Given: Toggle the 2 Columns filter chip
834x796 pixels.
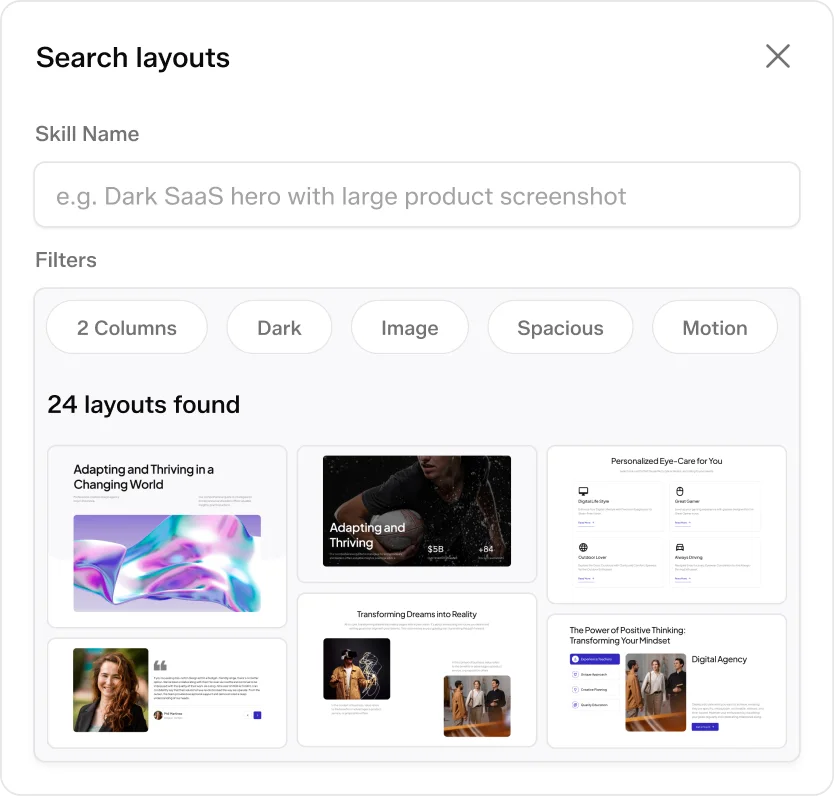Looking at the screenshot, I should point(127,328).
